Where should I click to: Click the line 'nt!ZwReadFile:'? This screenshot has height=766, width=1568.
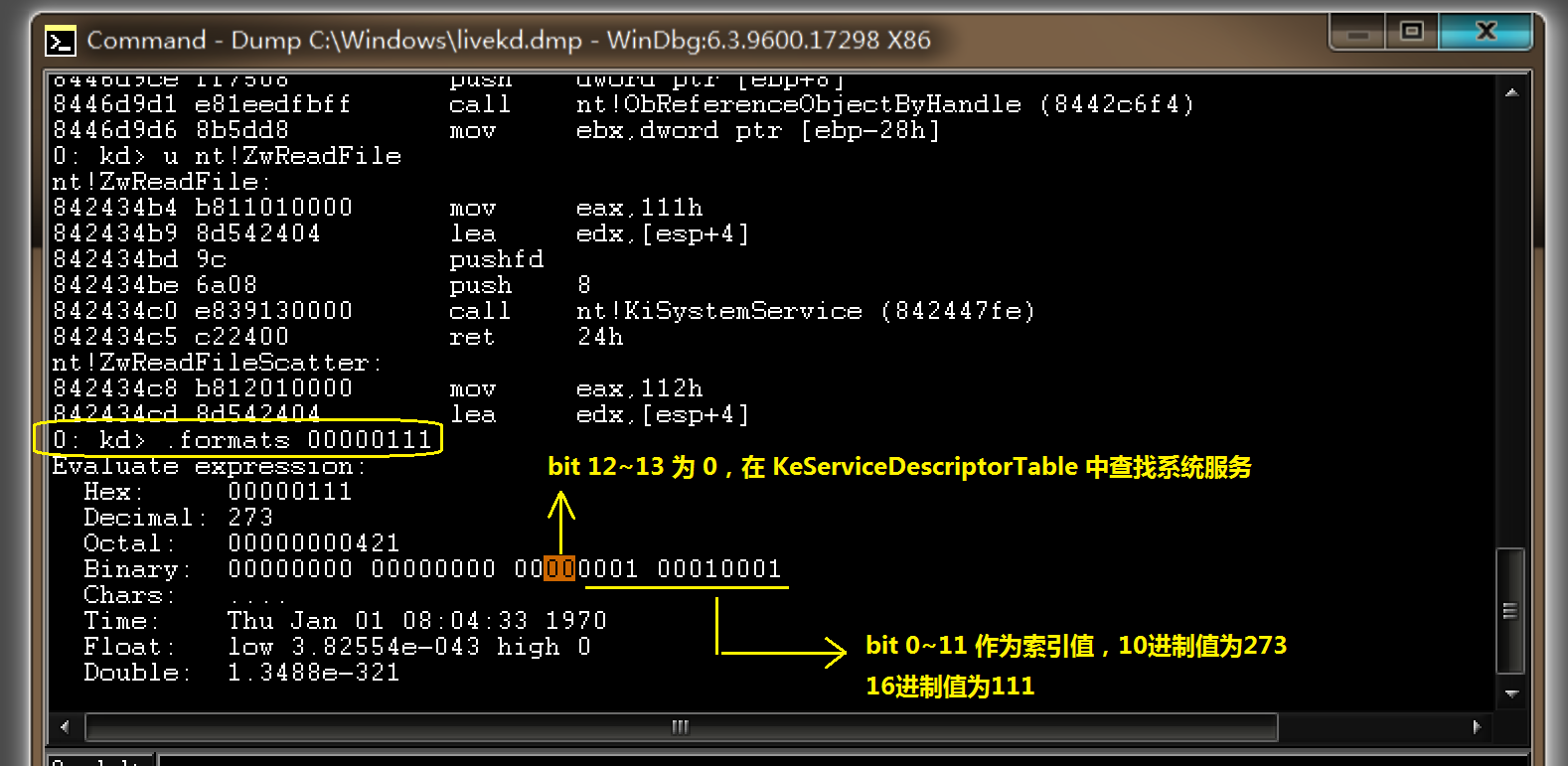[160, 182]
